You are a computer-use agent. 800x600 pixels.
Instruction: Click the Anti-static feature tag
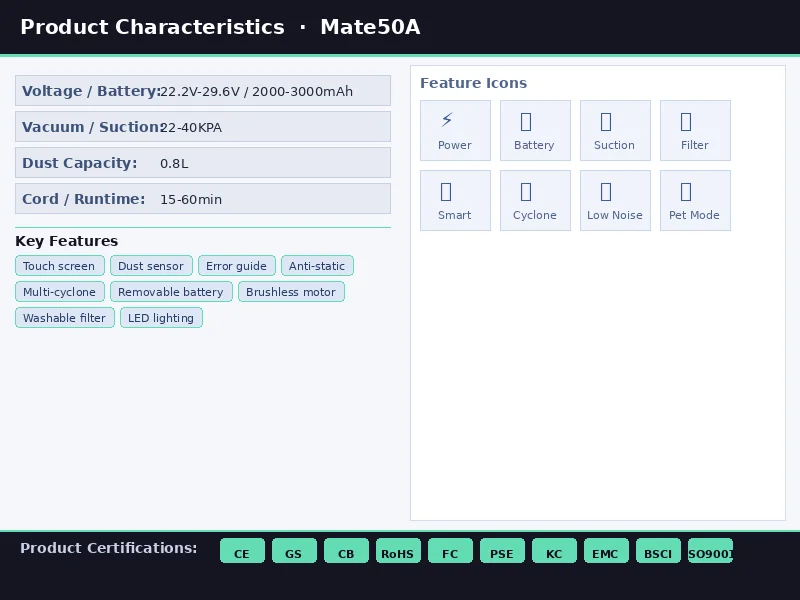click(317, 266)
